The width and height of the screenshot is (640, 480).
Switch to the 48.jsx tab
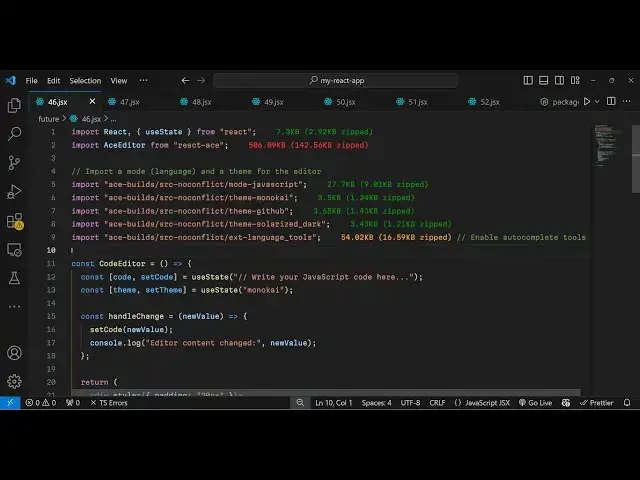201,102
